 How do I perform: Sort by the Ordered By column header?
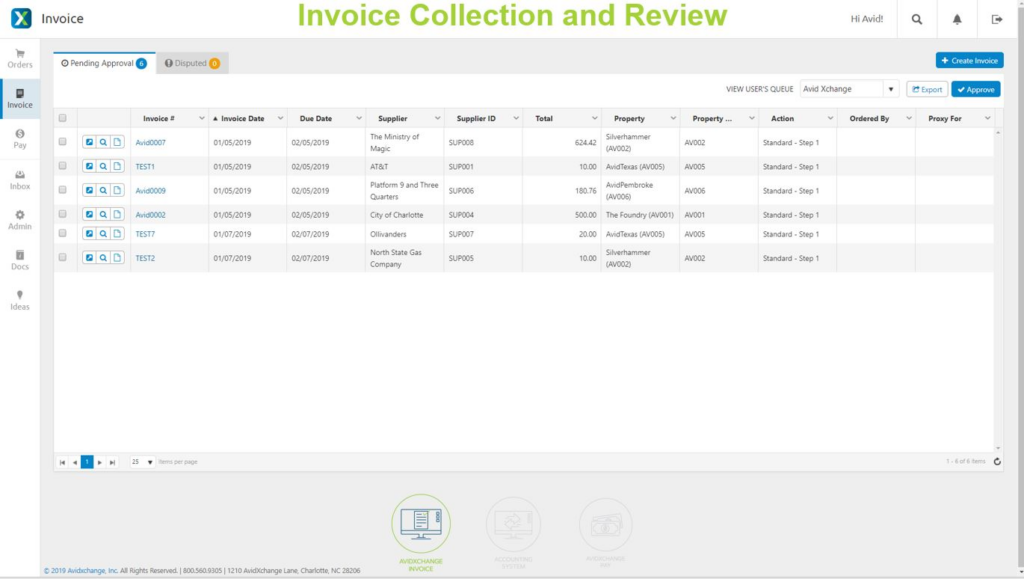point(869,119)
